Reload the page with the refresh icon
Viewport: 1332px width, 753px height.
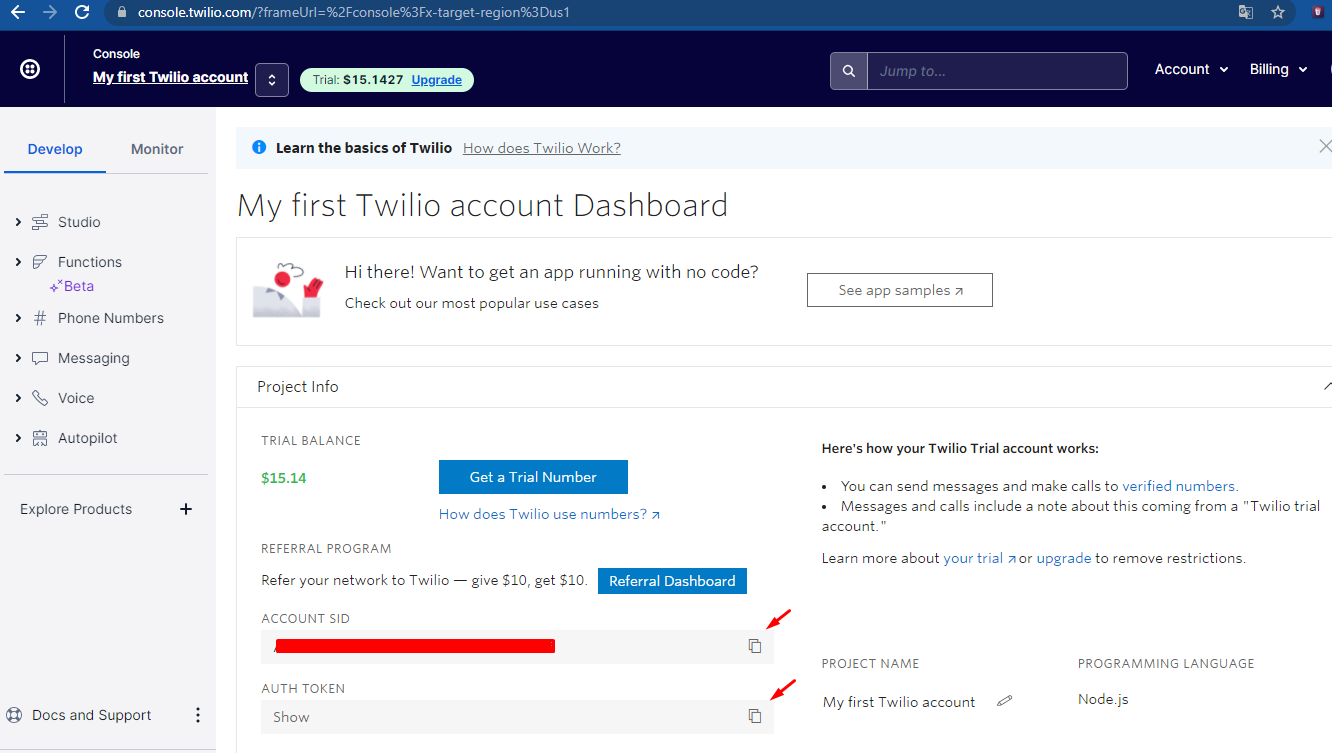coord(82,12)
